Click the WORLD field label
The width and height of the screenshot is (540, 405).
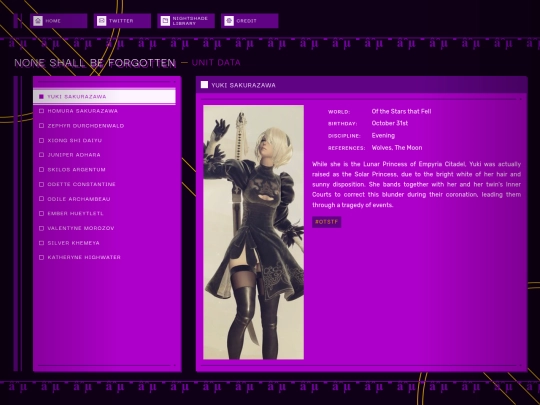pos(339,112)
